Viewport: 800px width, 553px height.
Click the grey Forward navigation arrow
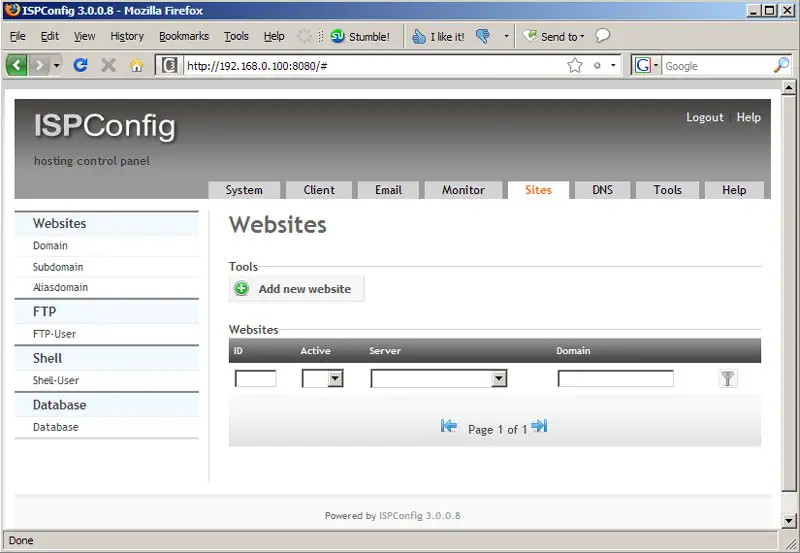pos(39,65)
